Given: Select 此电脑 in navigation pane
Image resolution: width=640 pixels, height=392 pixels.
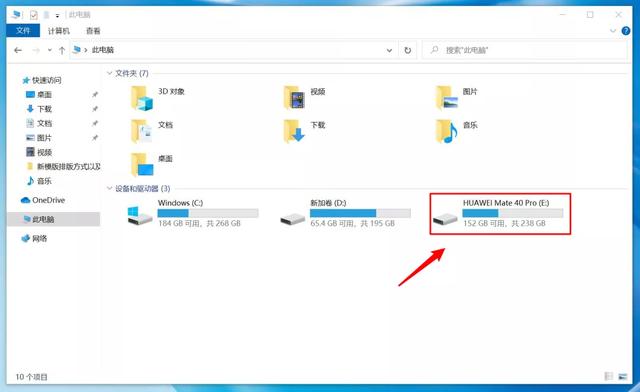Looking at the screenshot, I should click(x=53, y=219).
